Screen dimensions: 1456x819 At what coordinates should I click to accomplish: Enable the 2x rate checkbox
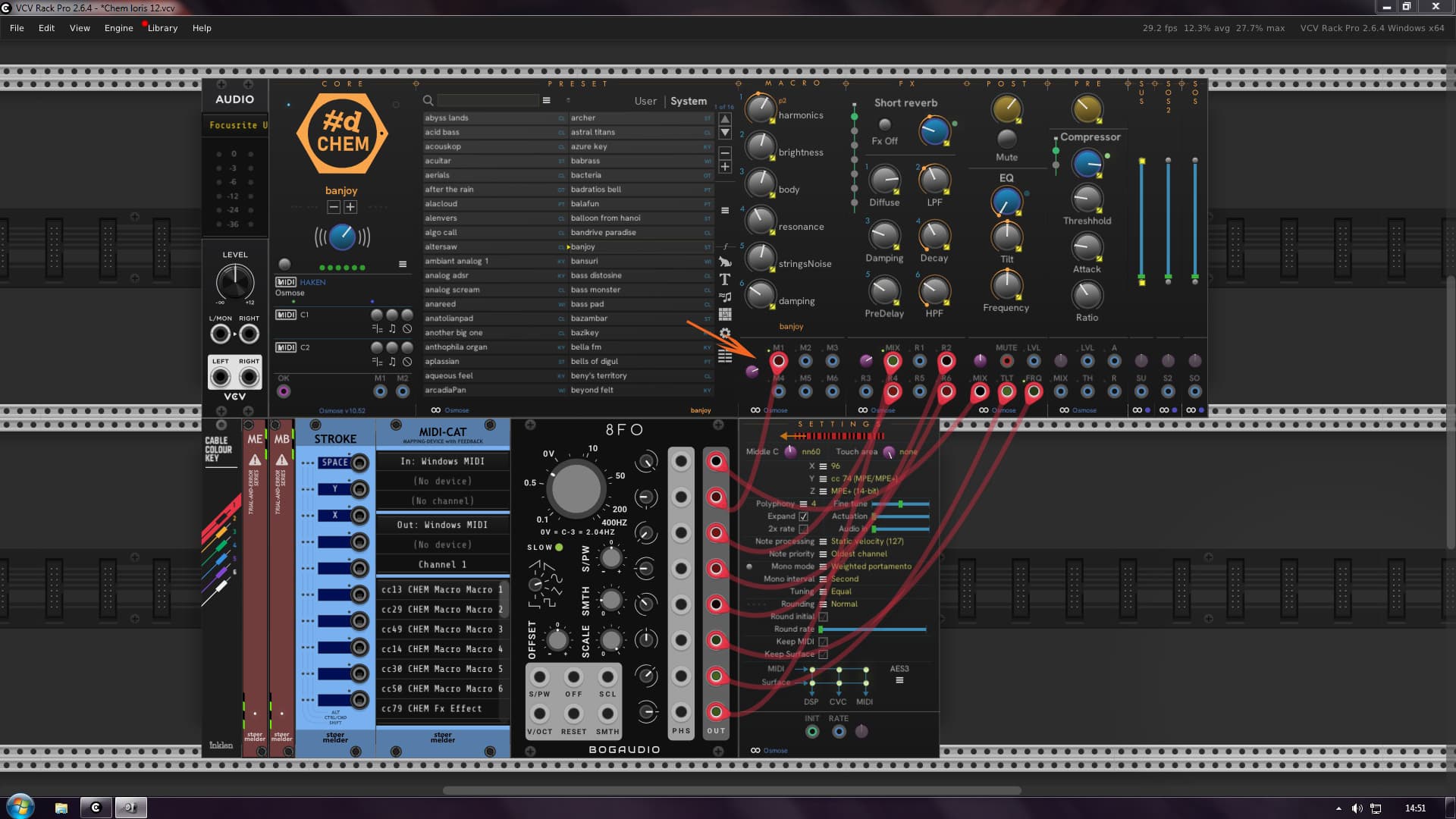click(x=803, y=529)
